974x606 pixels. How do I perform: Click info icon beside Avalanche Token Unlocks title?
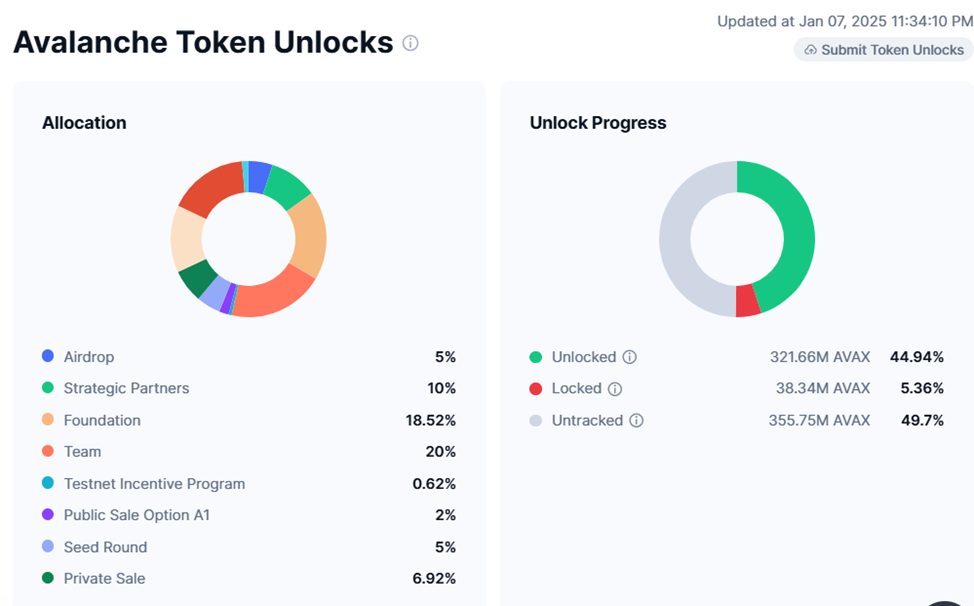(x=410, y=43)
